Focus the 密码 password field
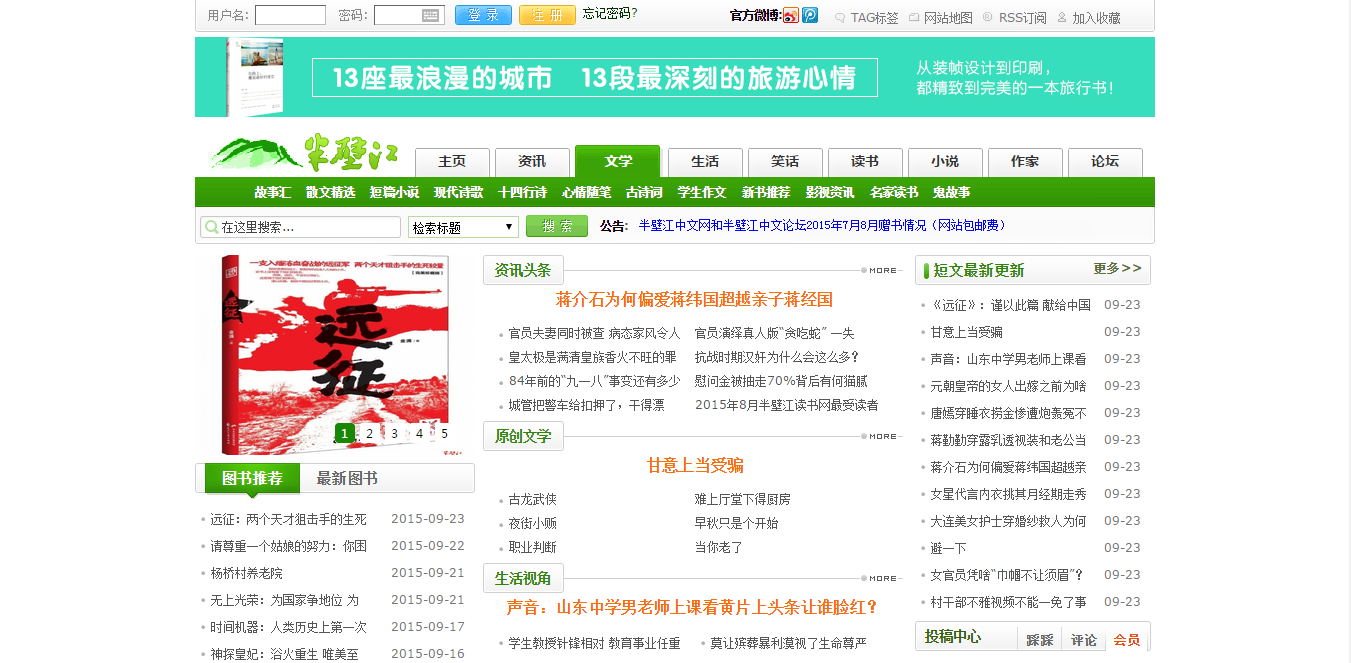This screenshot has width=1351, height=663. click(x=409, y=15)
